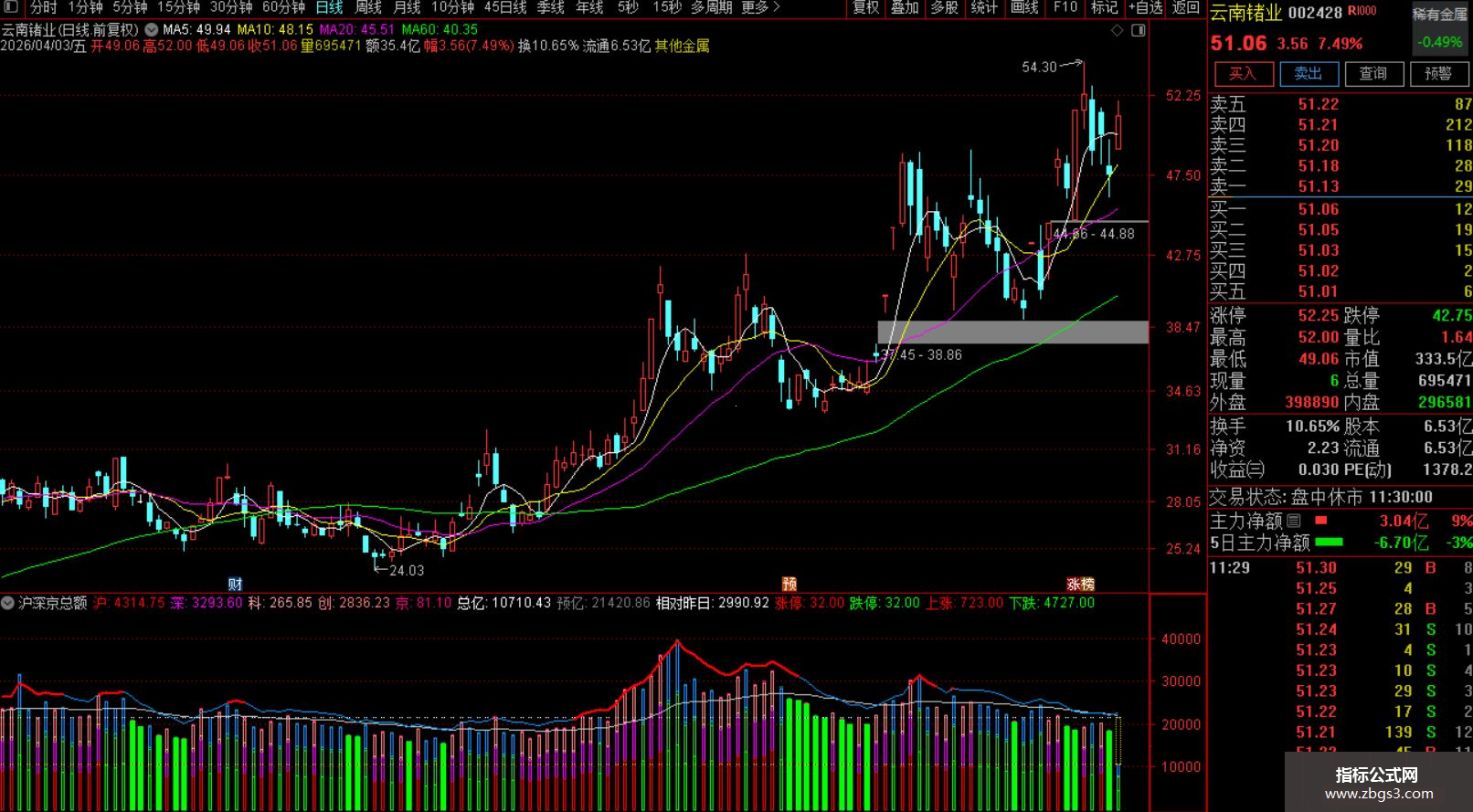Switch to the 60分钟 period tab
Screen dimensions: 1473x812
(x=283, y=7)
